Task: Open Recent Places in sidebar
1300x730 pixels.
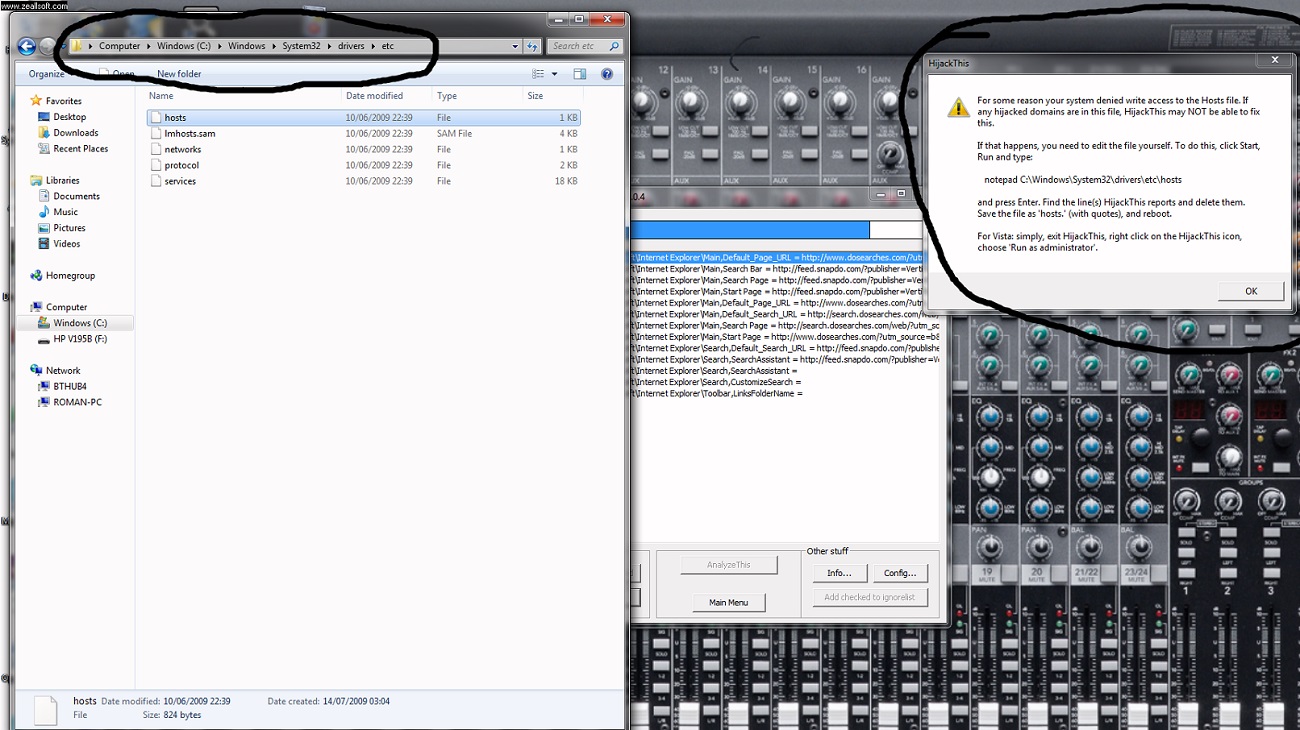Action: (80, 149)
